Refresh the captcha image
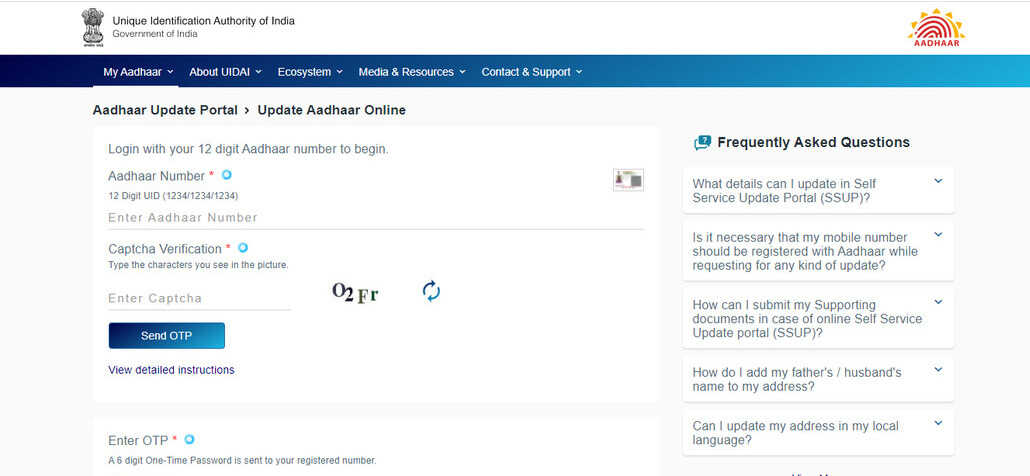Image resolution: width=1030 pixels, height=476 pixels. [x=431, y=291]
